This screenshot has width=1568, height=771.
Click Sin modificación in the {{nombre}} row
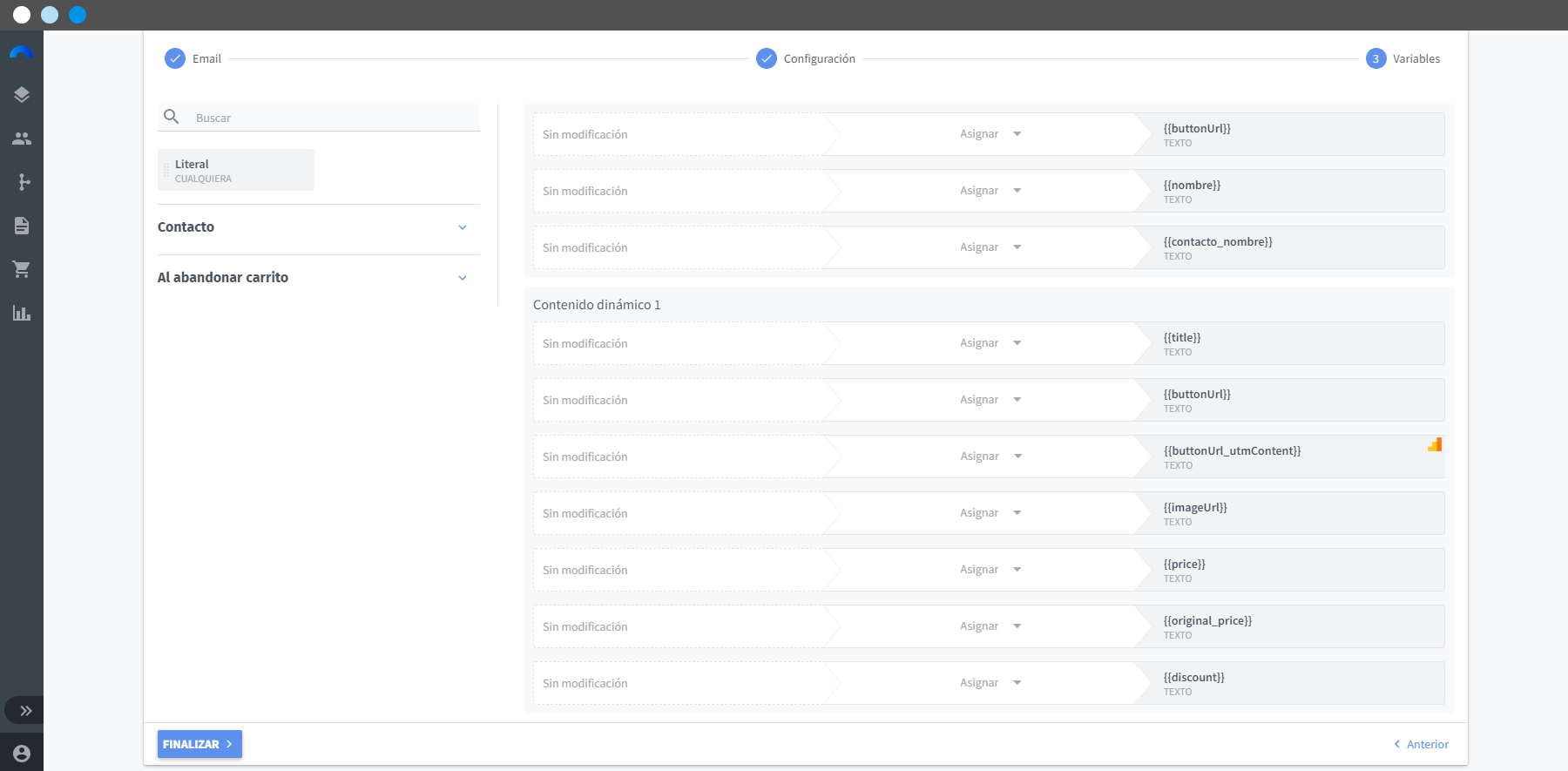(585, 191)
